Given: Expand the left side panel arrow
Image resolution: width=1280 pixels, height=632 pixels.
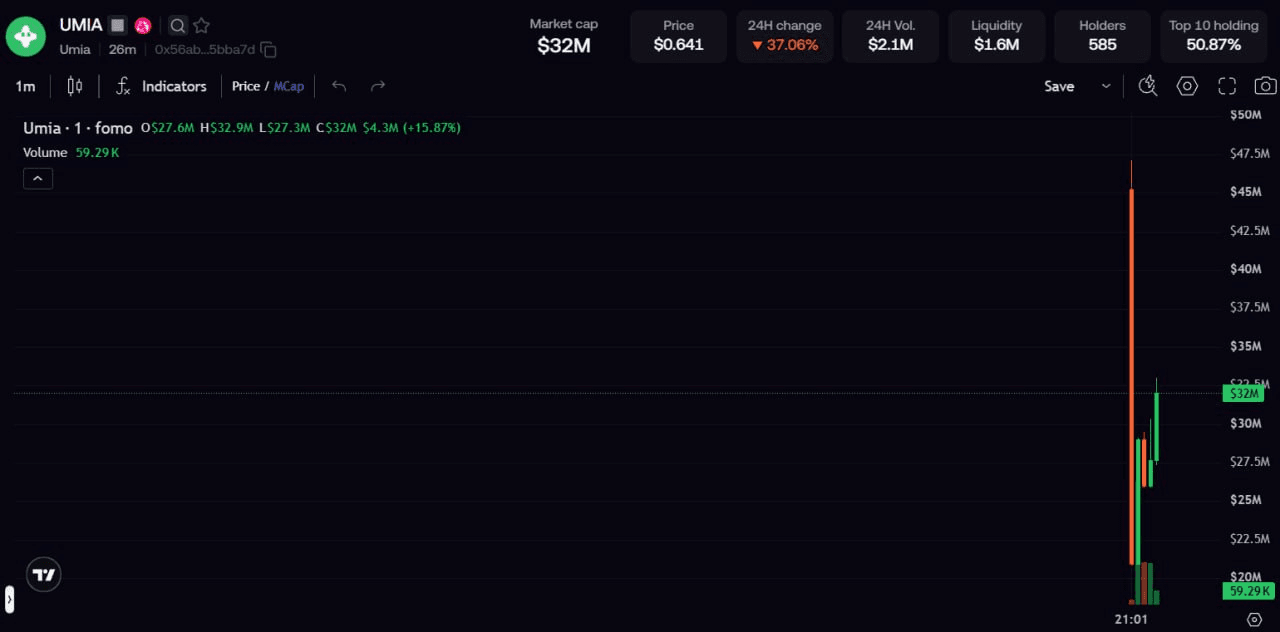Looking at the screenshot, I should point(9,599).
